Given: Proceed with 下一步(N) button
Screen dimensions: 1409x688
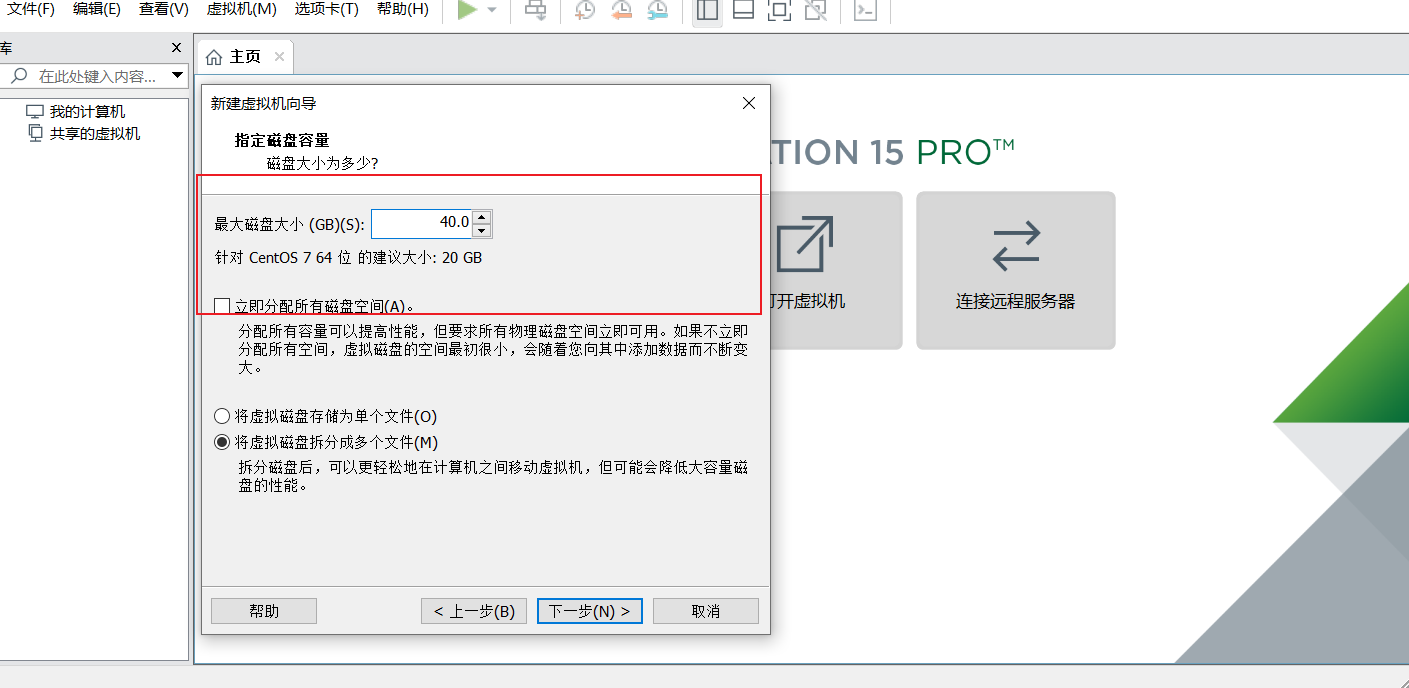Looking at the screenshot, I should click(x=590, y=611).
